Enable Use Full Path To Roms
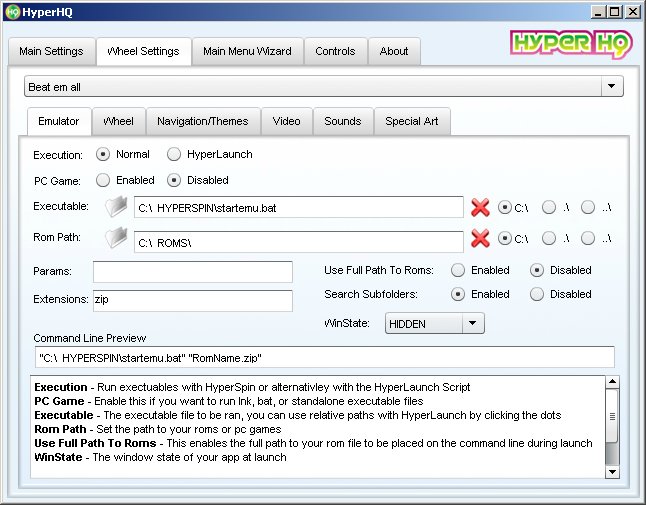This screenshot has width=646, height=505. point(458,270)
